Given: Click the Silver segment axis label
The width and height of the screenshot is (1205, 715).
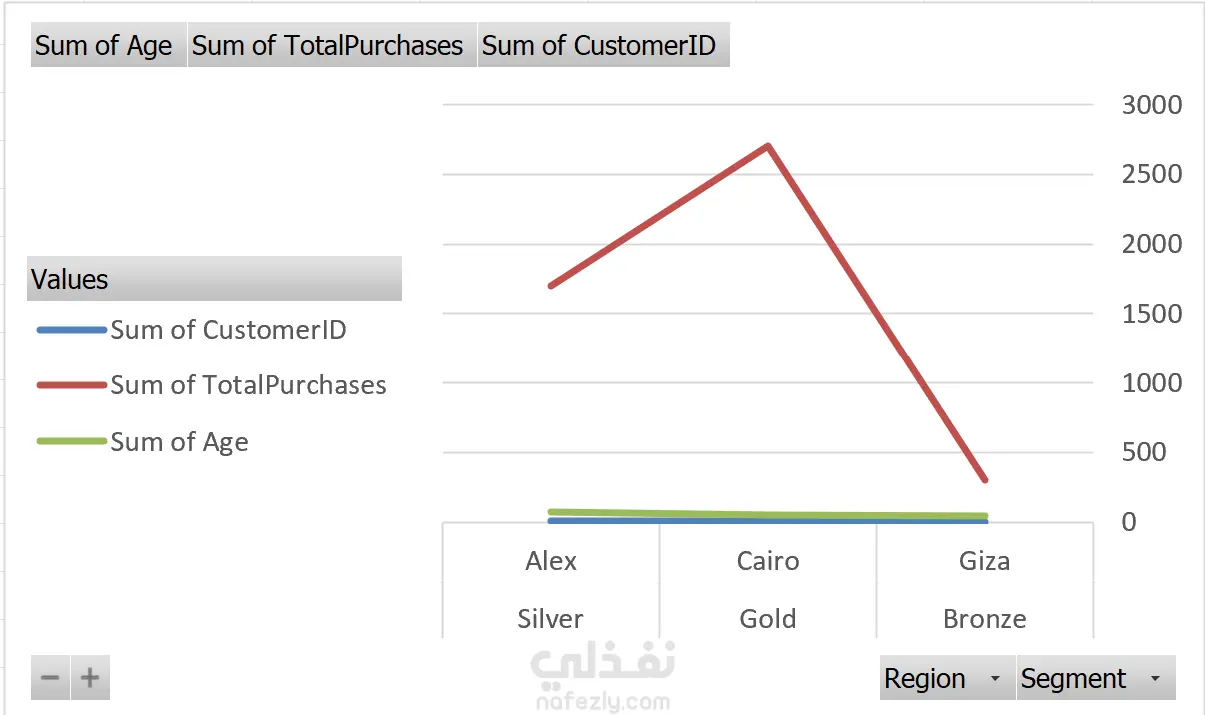Looking at the screenshot, I should (551, 619).
